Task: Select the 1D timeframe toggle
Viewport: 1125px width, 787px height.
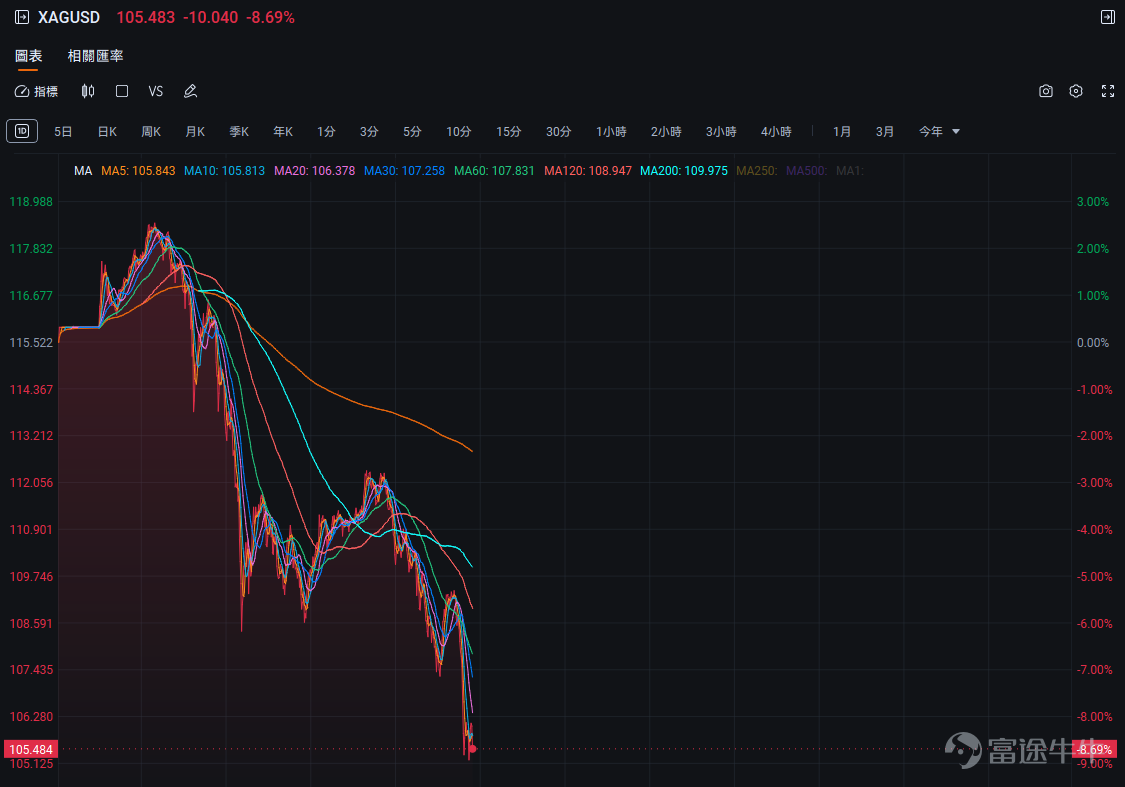Action: (22, 131)
